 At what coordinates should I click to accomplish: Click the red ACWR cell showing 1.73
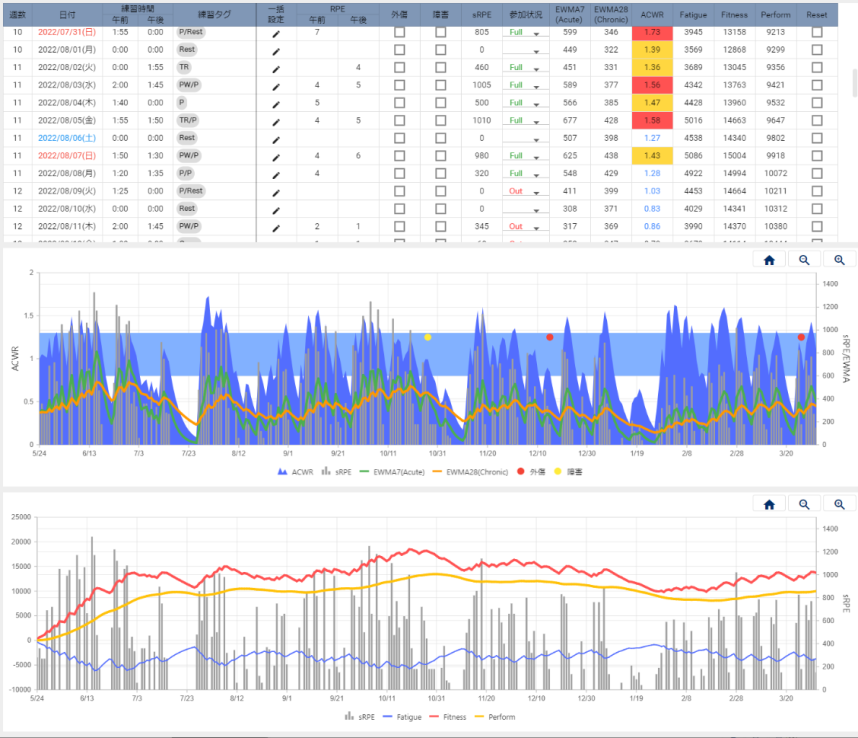click(x=652, y=33)
